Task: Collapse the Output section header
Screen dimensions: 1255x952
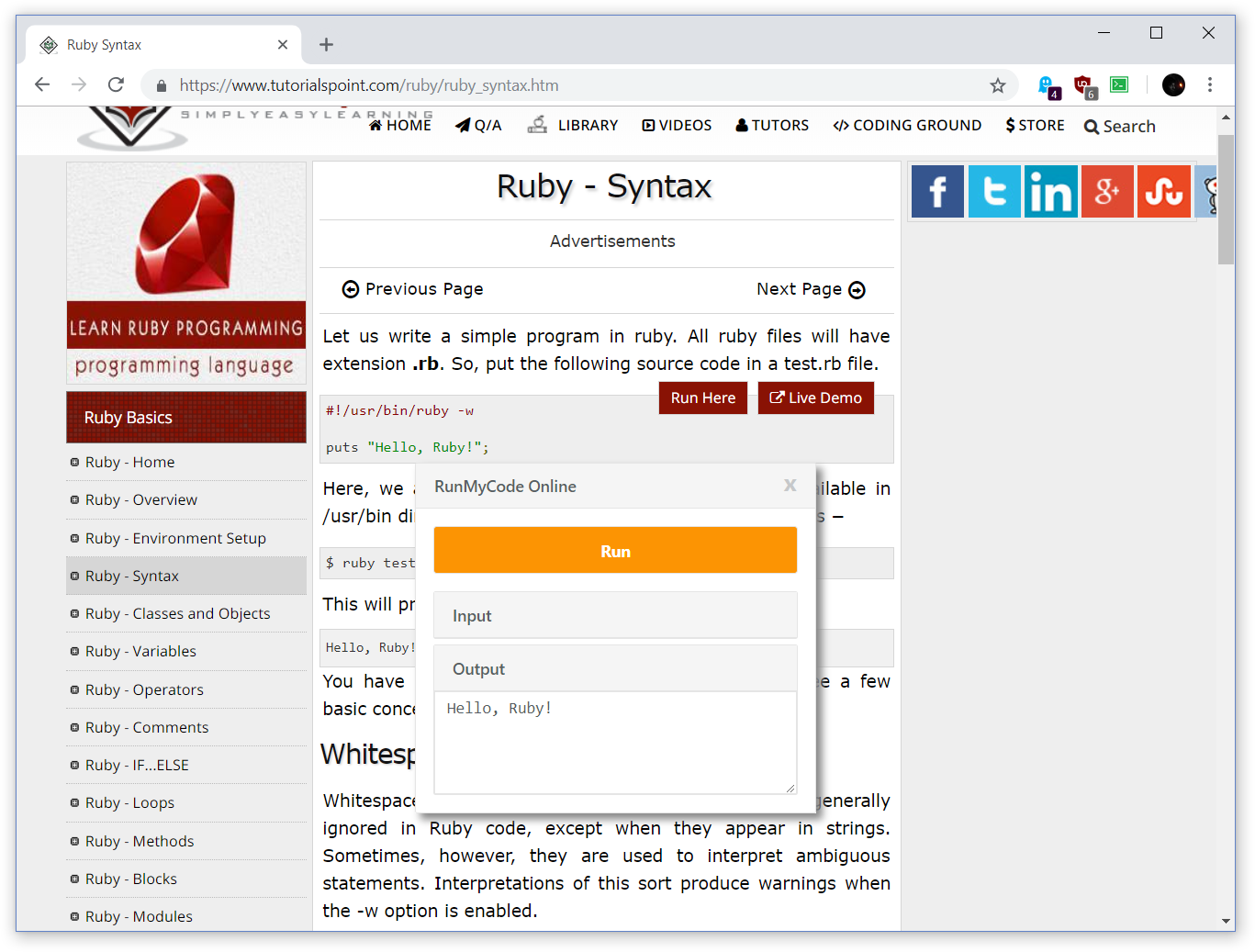Action: [615, 668]
